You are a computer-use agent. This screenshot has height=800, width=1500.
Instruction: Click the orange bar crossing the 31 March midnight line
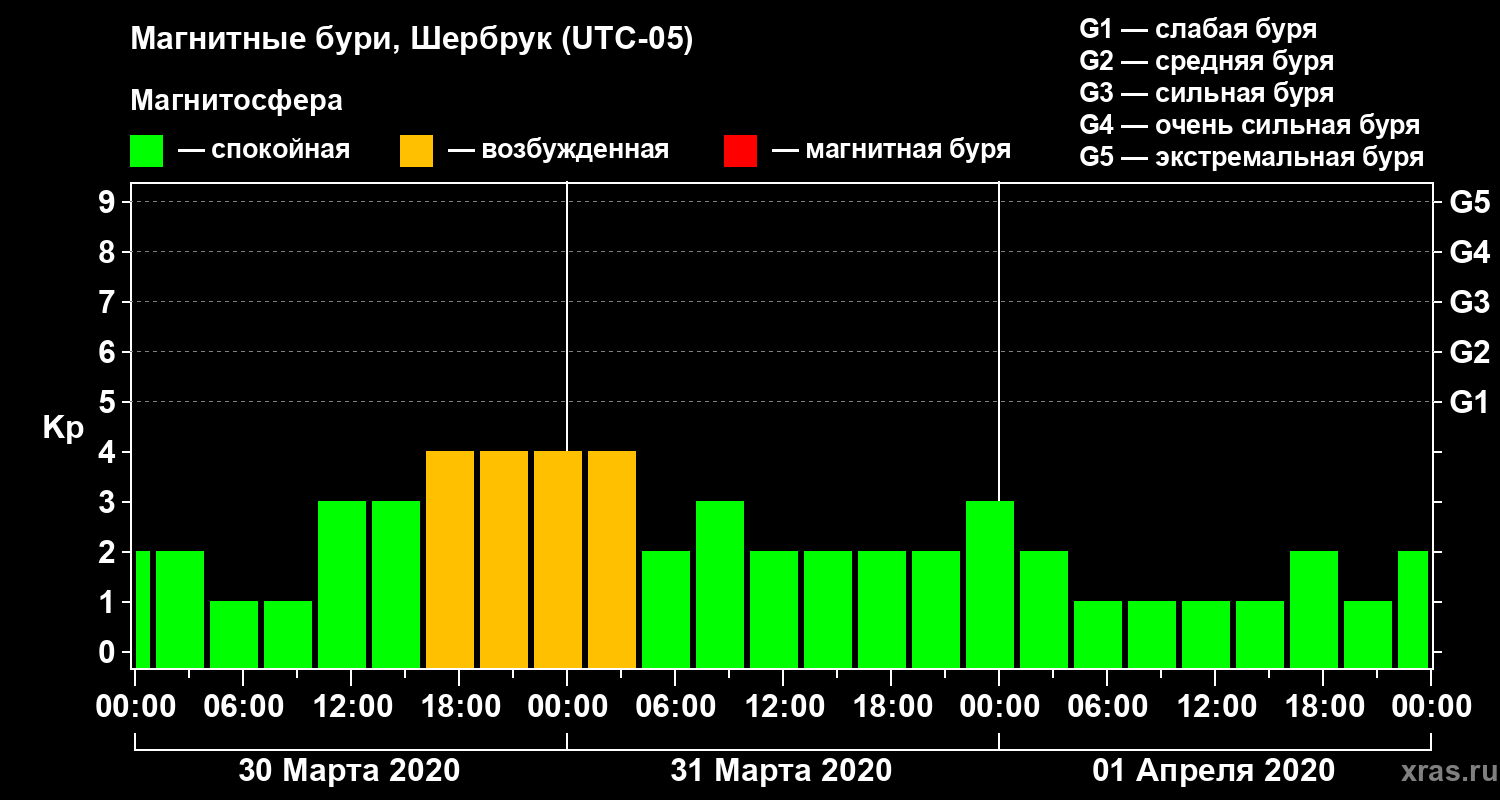point(558,559)
